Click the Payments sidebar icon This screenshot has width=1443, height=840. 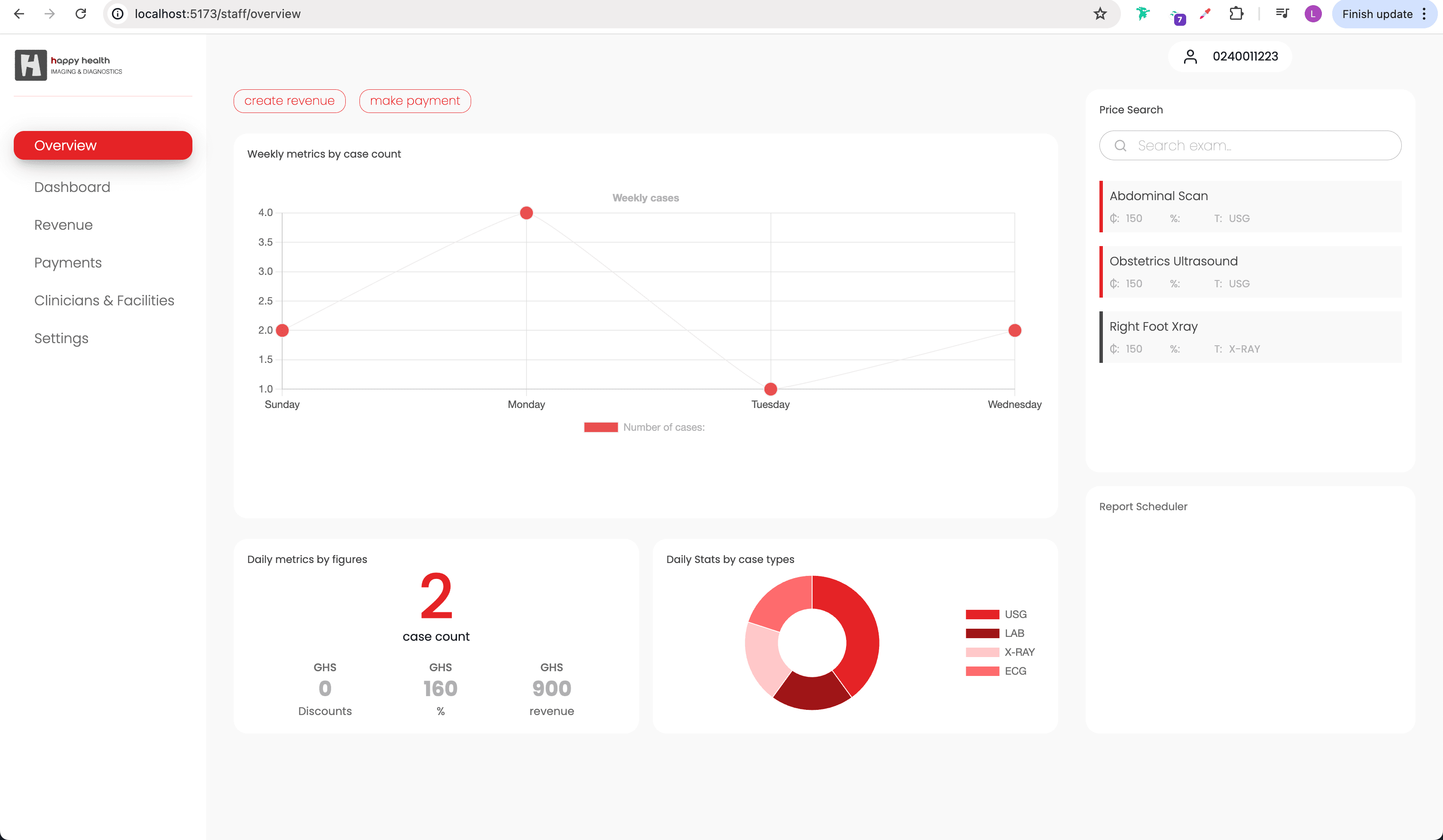point(67,262)
